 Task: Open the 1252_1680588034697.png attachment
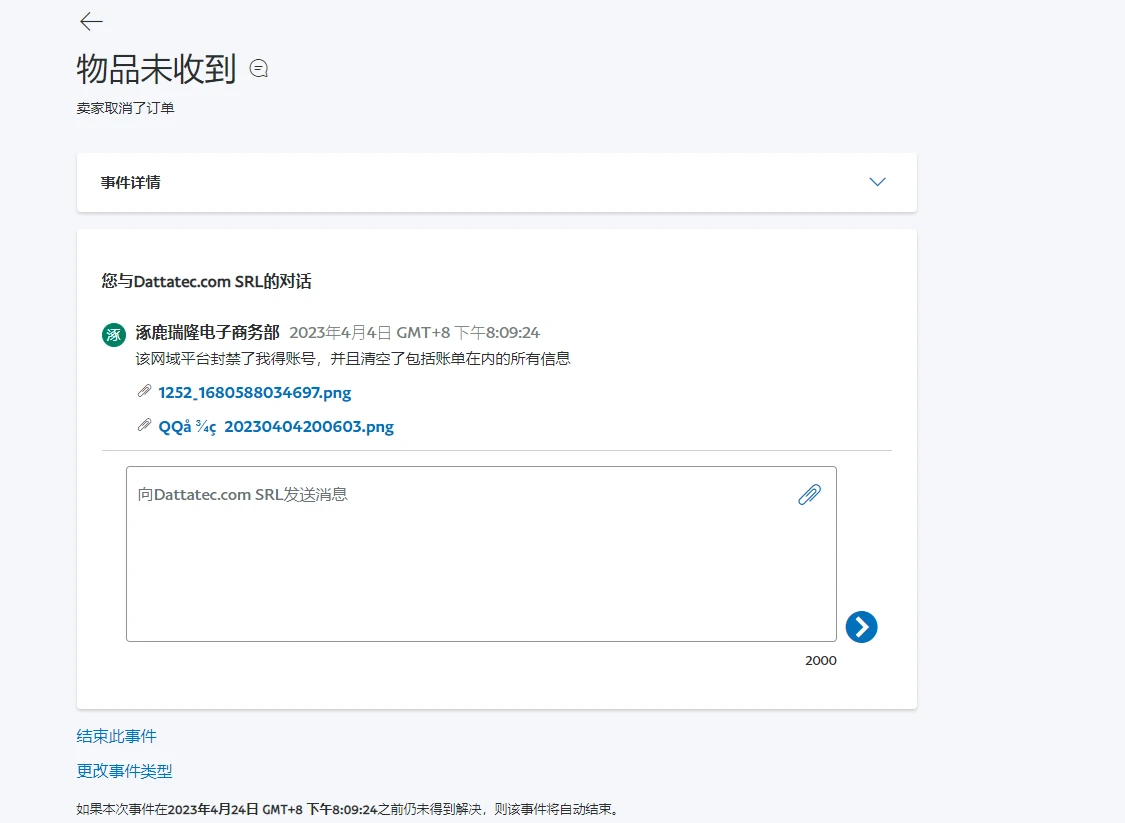(x=255, y=393)
